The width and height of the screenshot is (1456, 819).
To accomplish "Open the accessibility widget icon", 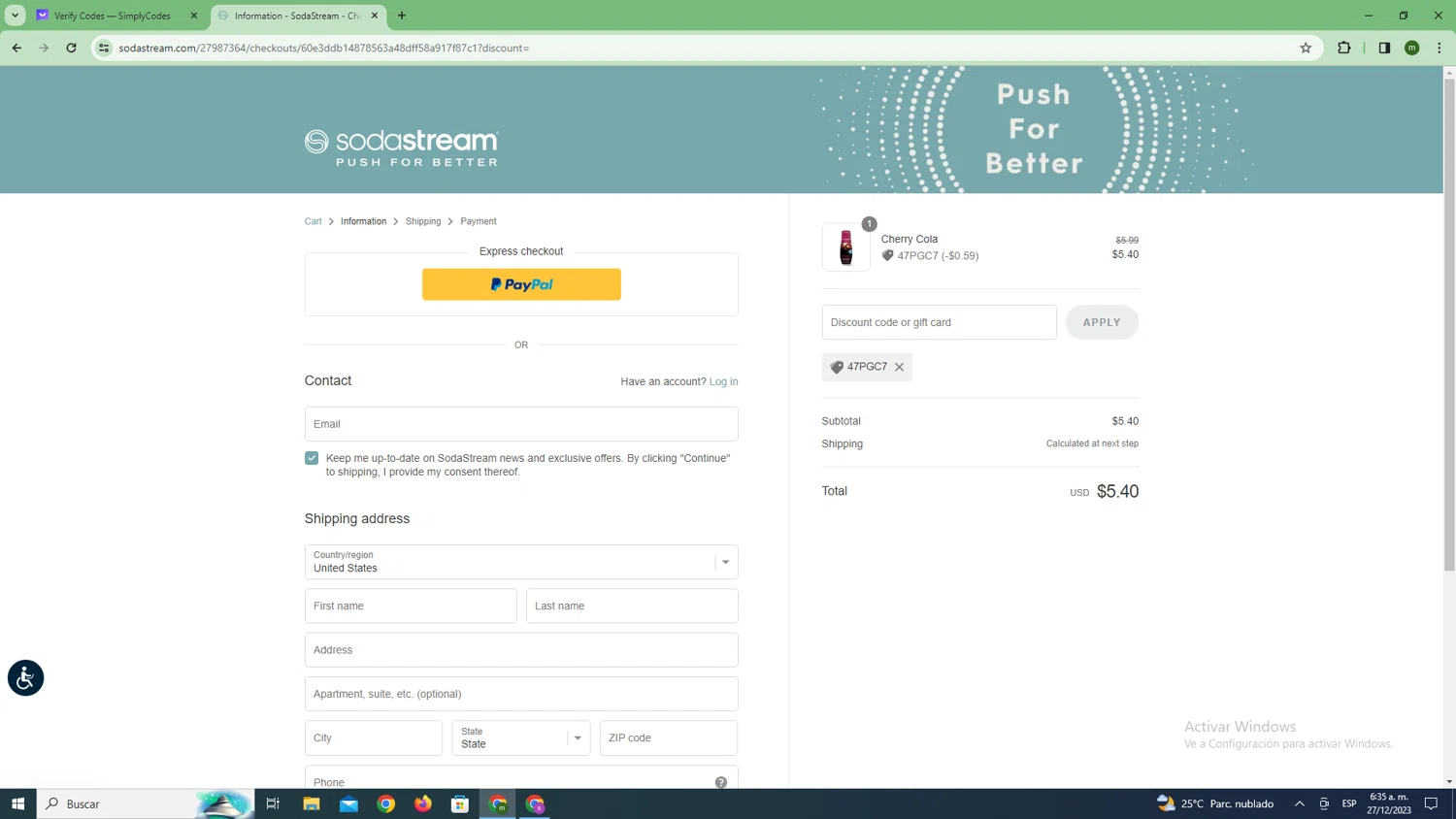I will coord(25,677).
